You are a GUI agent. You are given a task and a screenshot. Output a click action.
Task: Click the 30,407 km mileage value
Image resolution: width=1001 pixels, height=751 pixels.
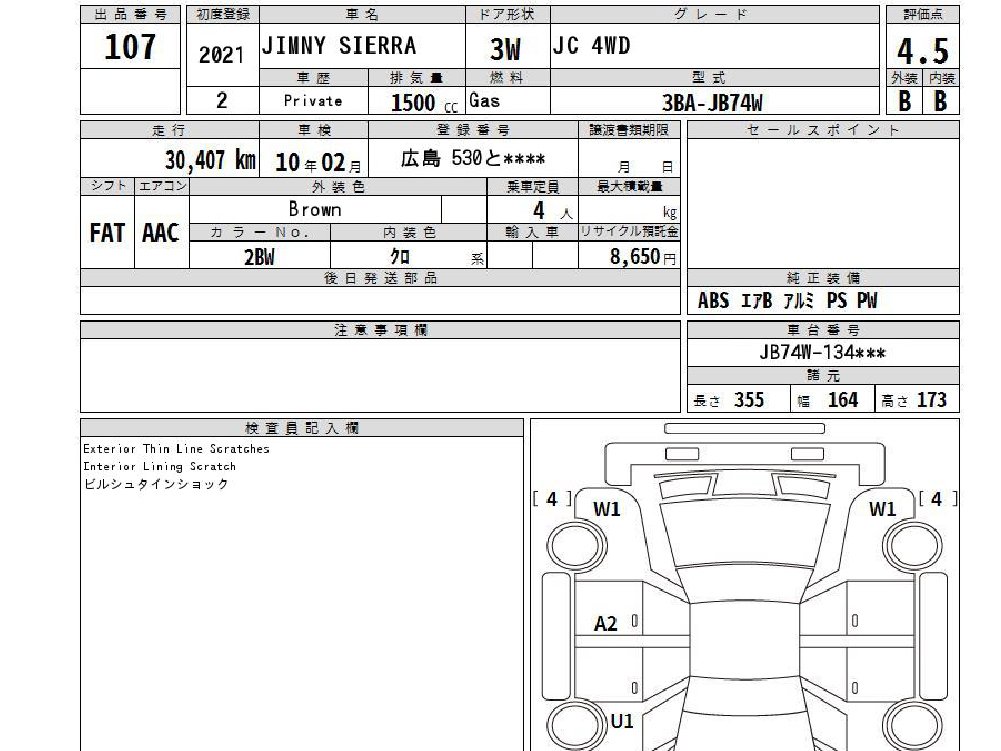pos(210,160)
